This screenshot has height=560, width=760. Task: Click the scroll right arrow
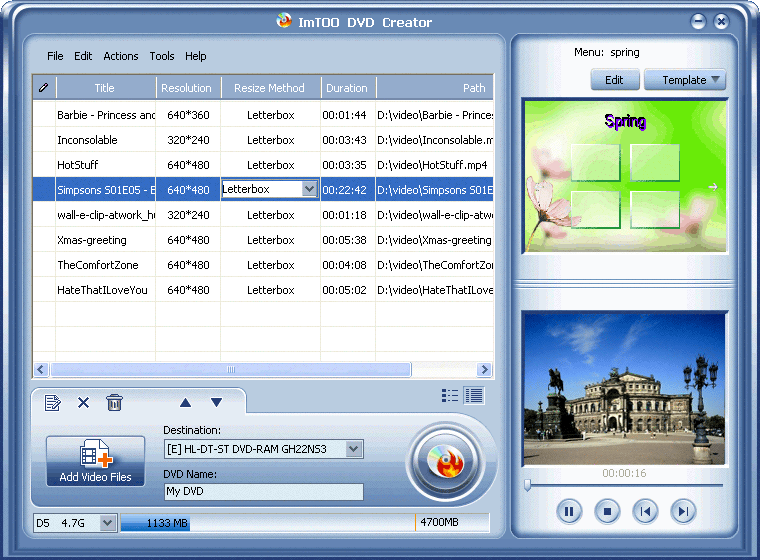[484, 370]
